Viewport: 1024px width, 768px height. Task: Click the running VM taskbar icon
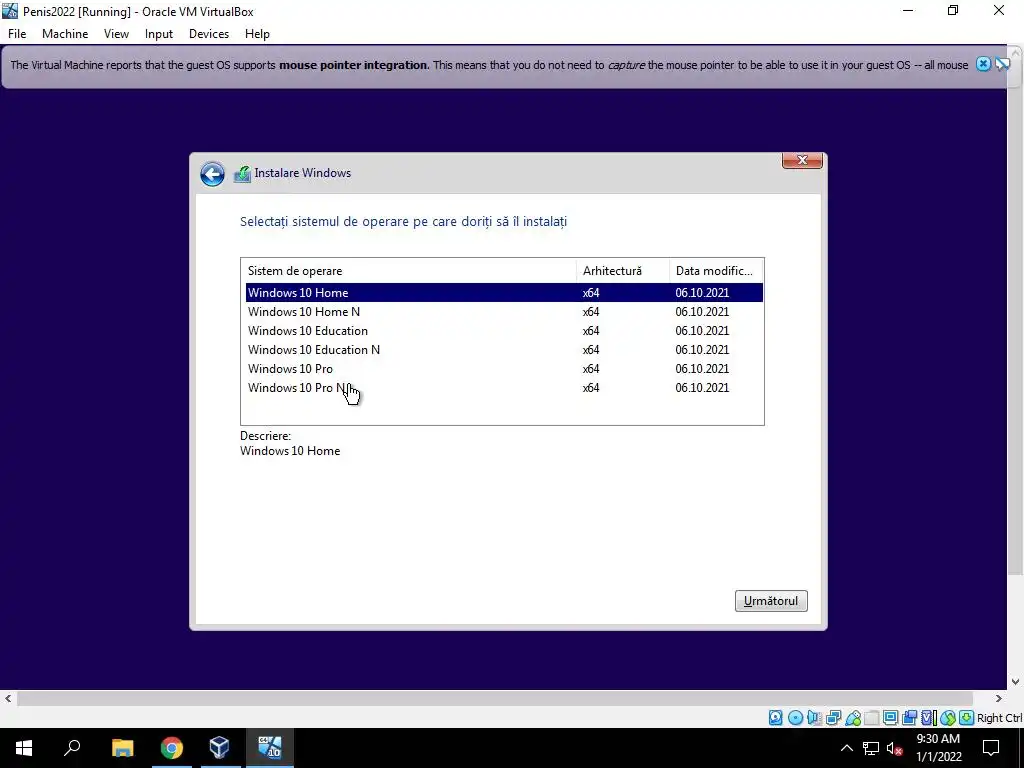[x=269, y=748]
